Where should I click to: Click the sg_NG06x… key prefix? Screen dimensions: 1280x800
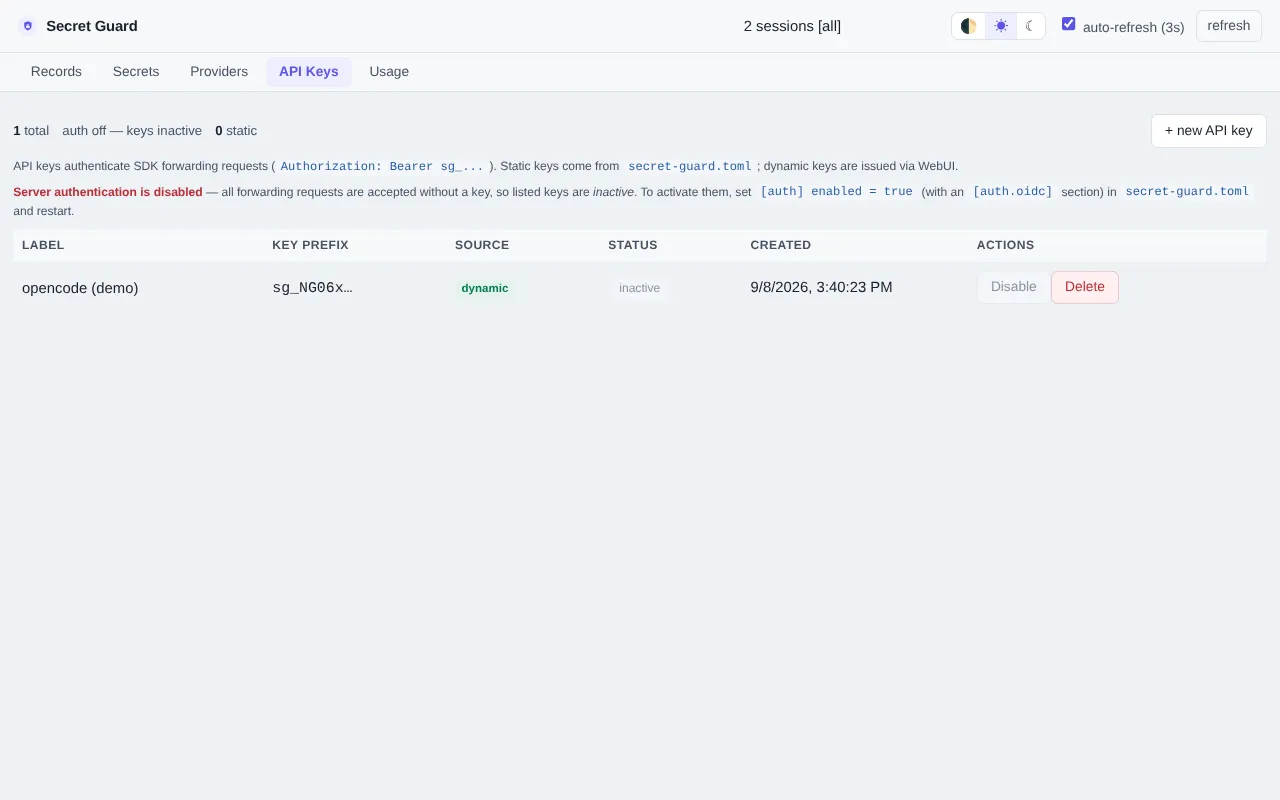[312, 288]
